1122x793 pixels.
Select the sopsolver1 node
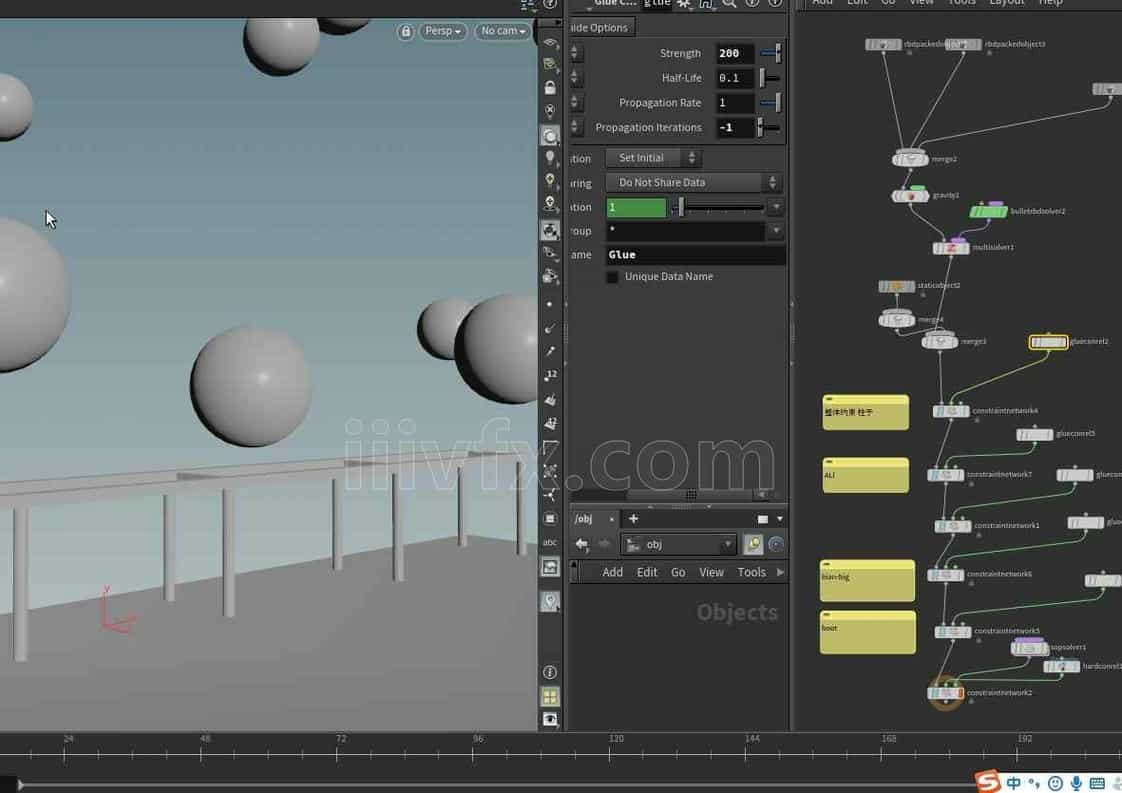click(1030, 648)
